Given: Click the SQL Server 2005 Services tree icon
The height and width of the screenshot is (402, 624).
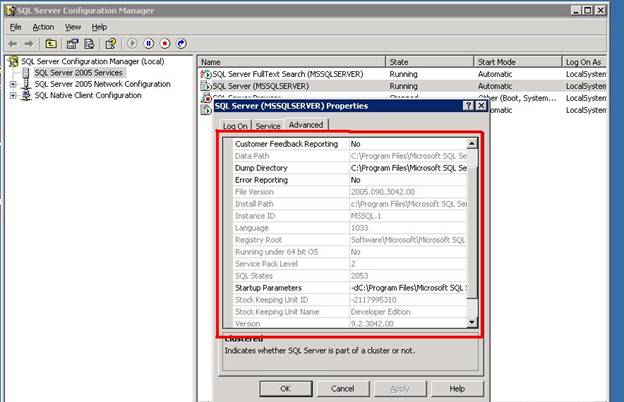Looking at the screenshot, I should tap(26, 73).
